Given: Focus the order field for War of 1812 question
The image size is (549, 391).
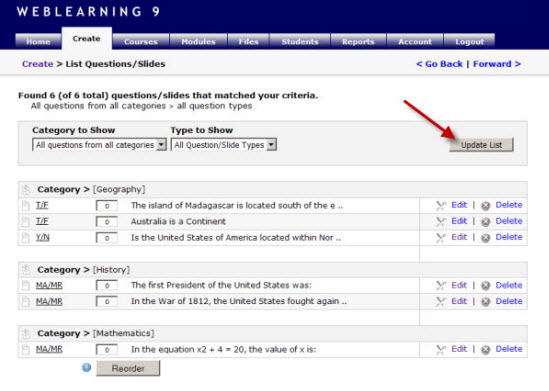Looking at the screenshot, I should 106,301.
